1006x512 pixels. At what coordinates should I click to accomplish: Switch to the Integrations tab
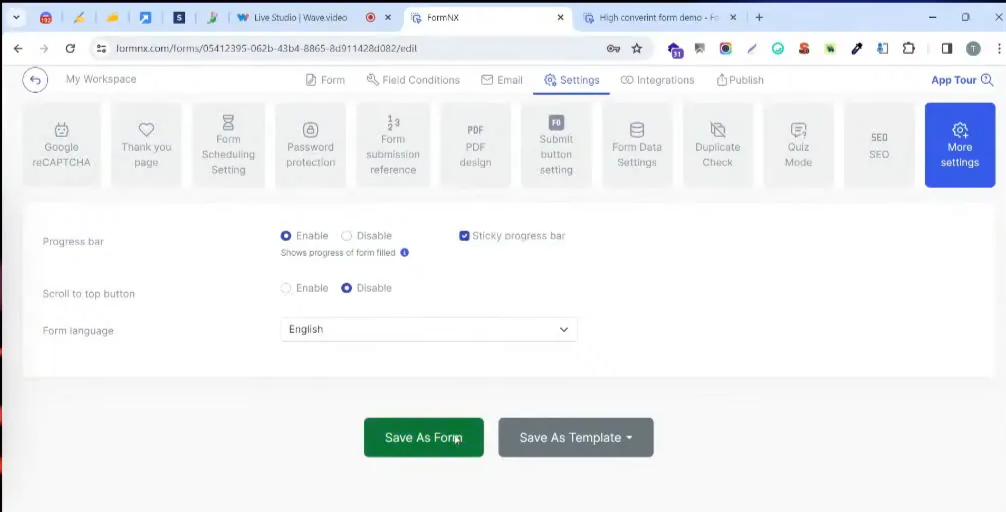[x=658, y=80]
